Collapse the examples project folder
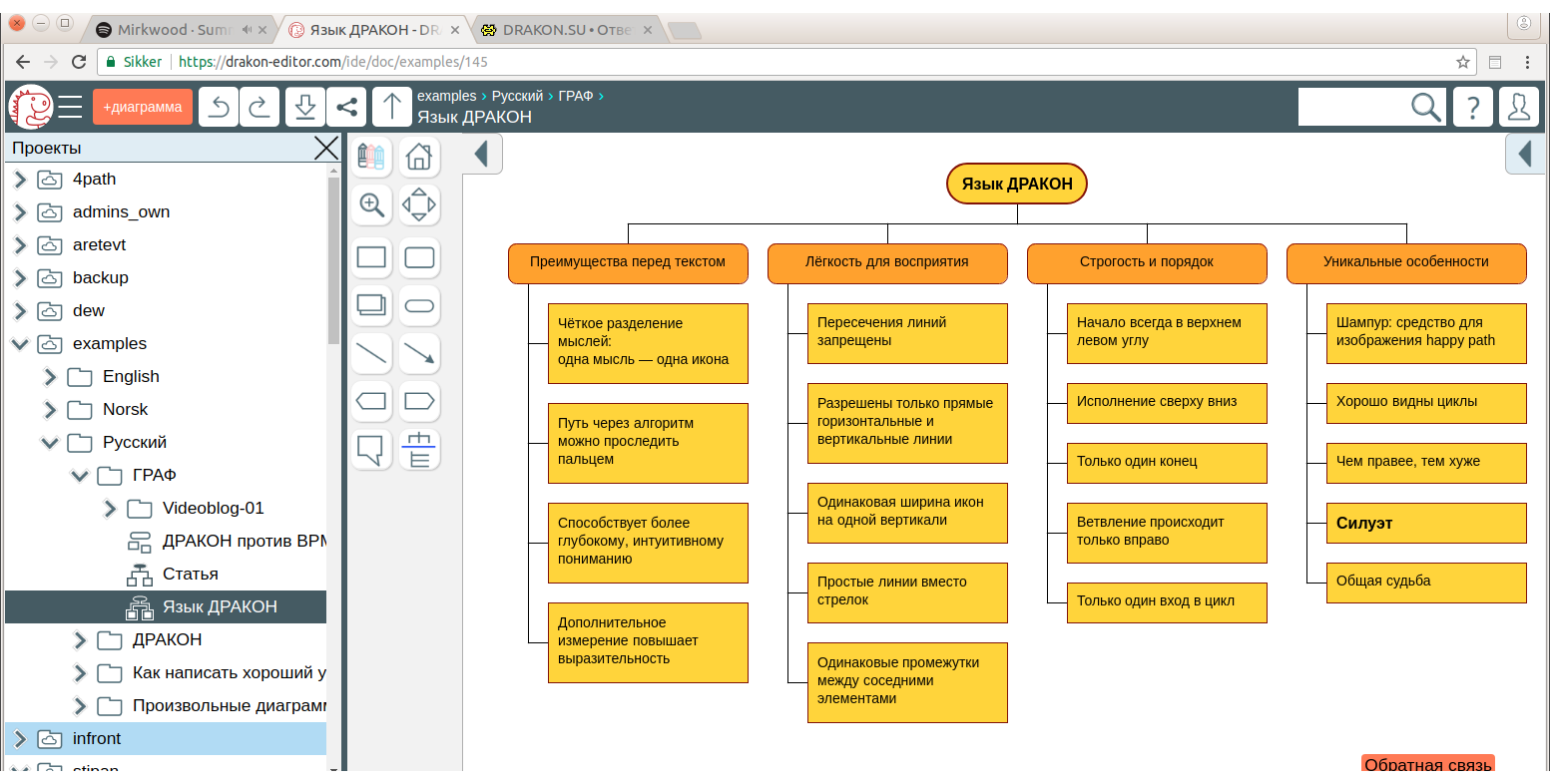The image size is (1550, 784). 20,344
